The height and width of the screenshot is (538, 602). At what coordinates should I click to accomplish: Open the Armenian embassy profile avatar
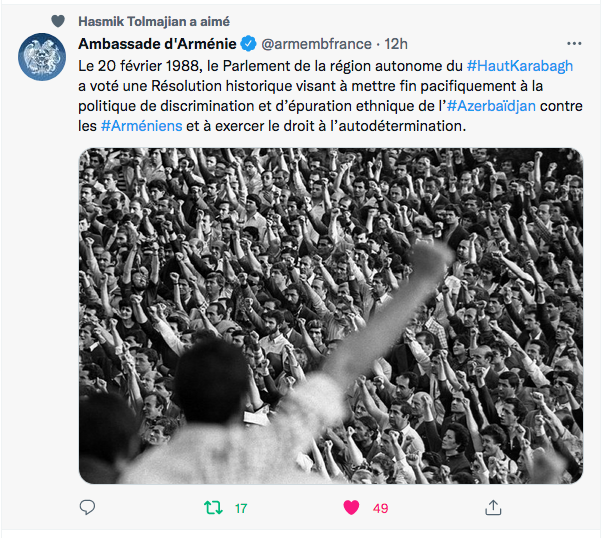pos(42,57)
